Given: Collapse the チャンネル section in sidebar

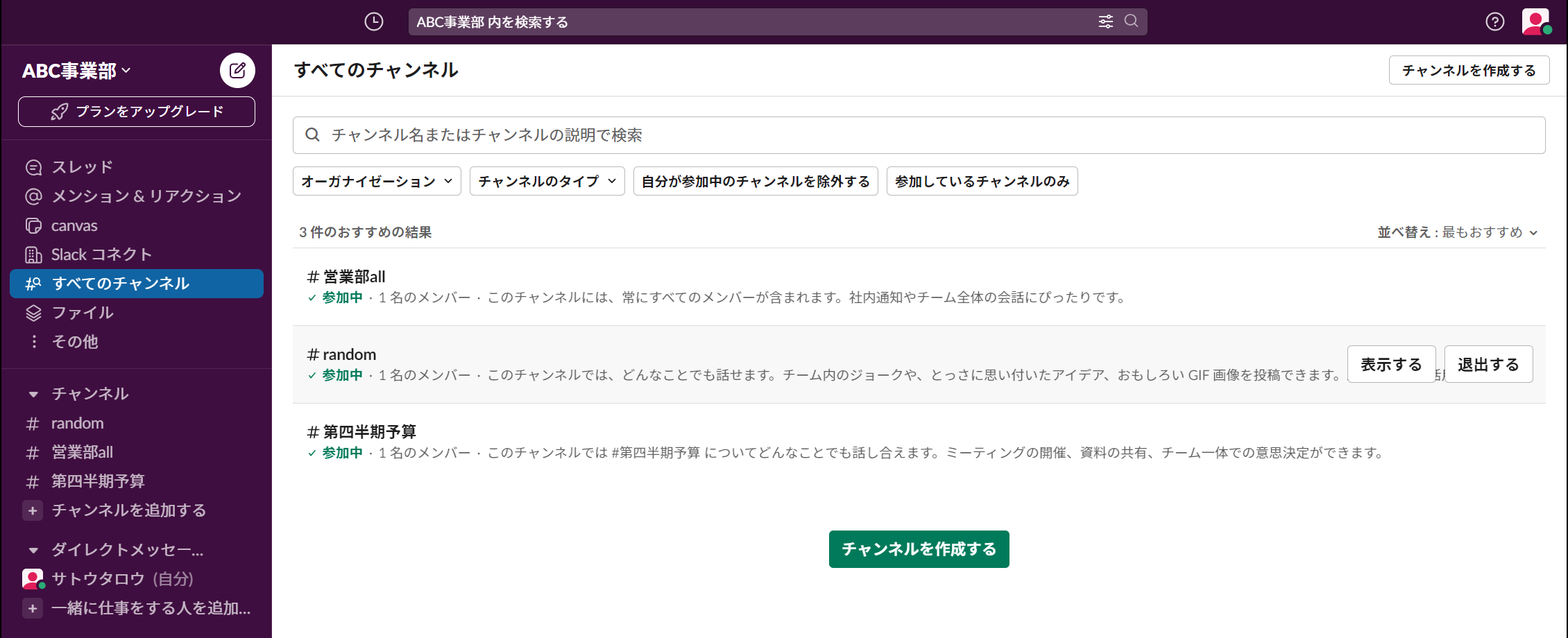Looking at the screenshot, I should point(33,394).
